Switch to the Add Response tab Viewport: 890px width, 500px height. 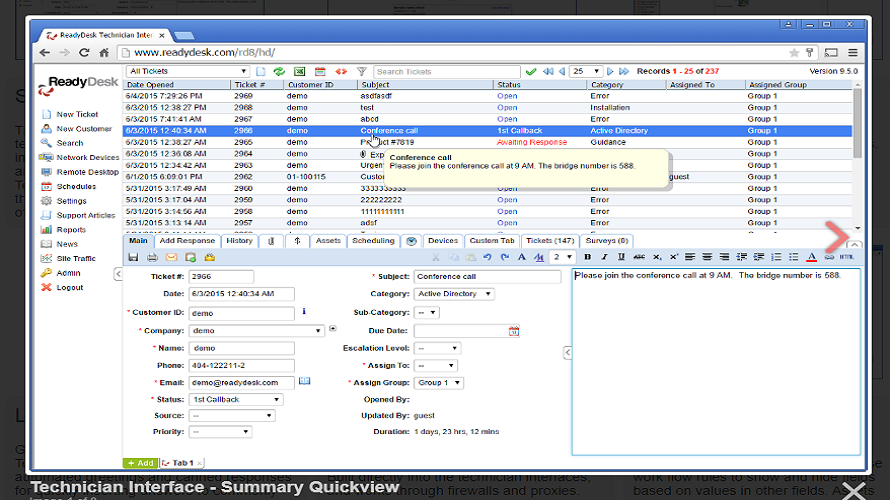[x=187, y=241]
